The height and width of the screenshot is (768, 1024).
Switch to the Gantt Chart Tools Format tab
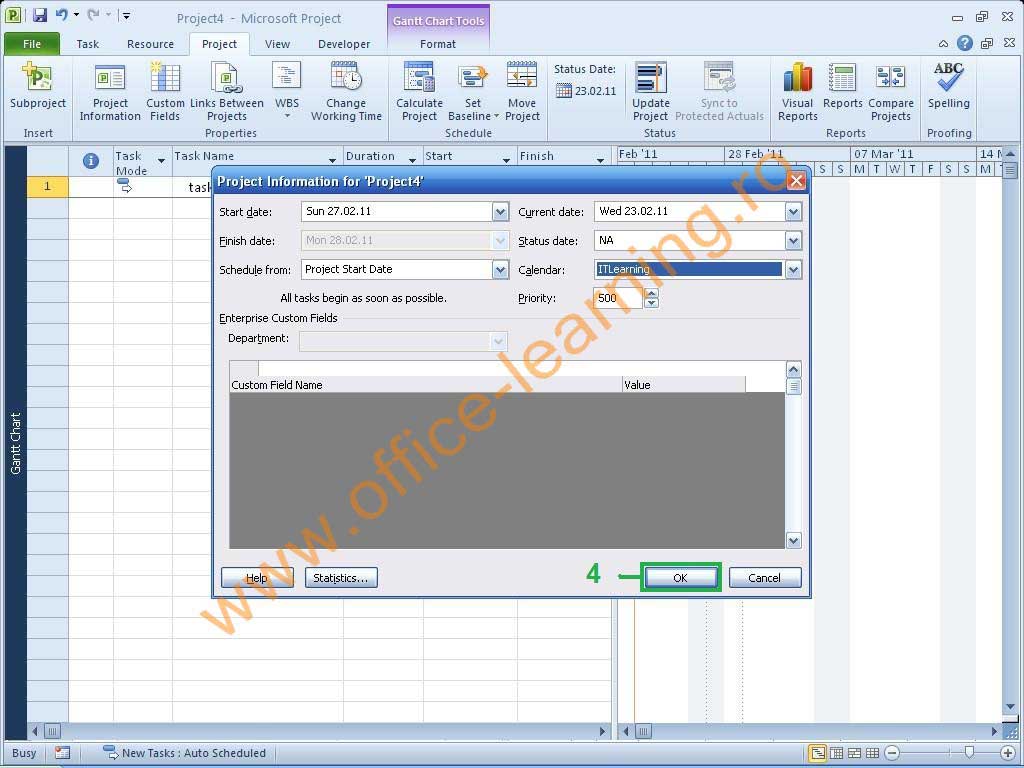438,44
